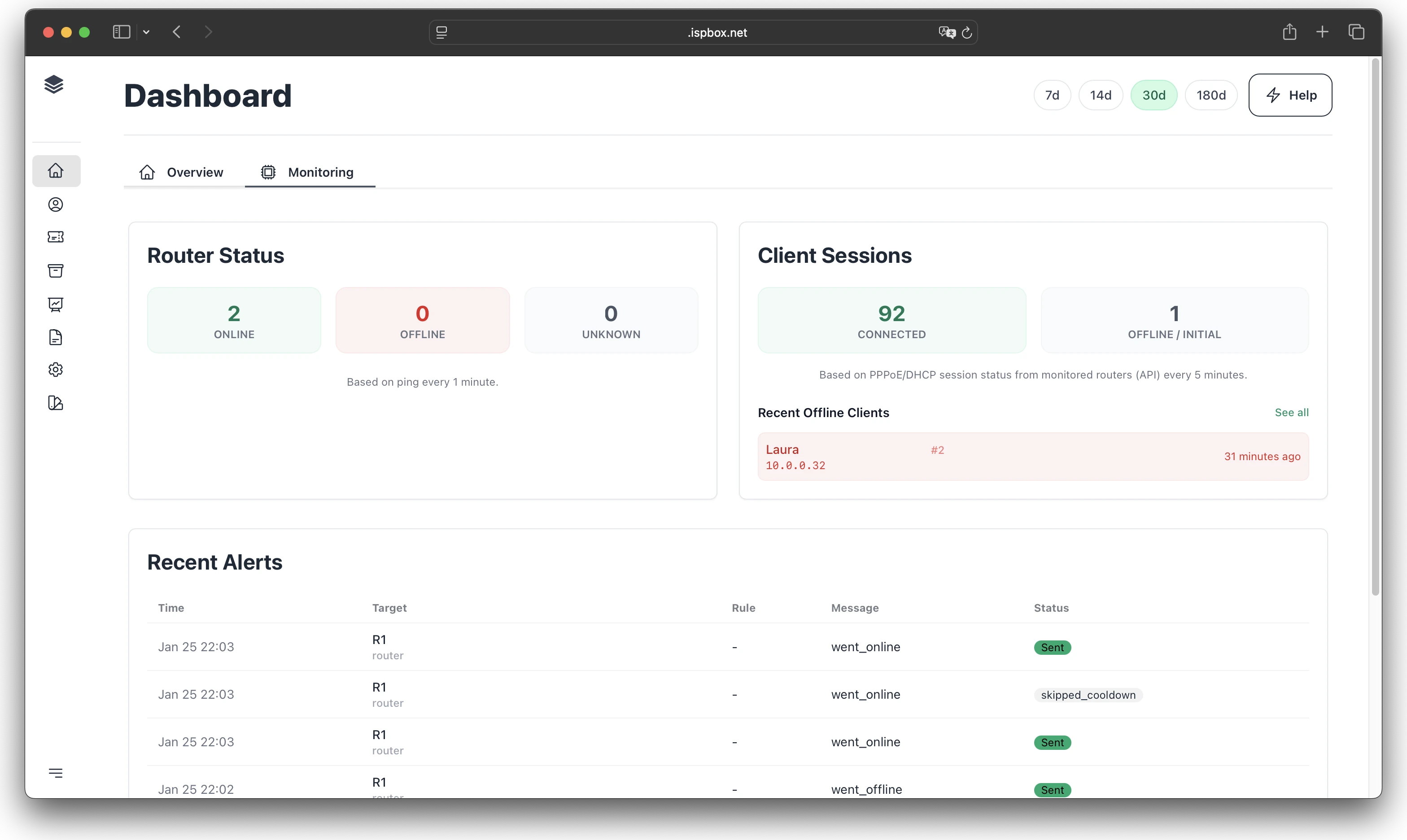
Task: Open the documents sidebar icon
Action: coord(56,337)
